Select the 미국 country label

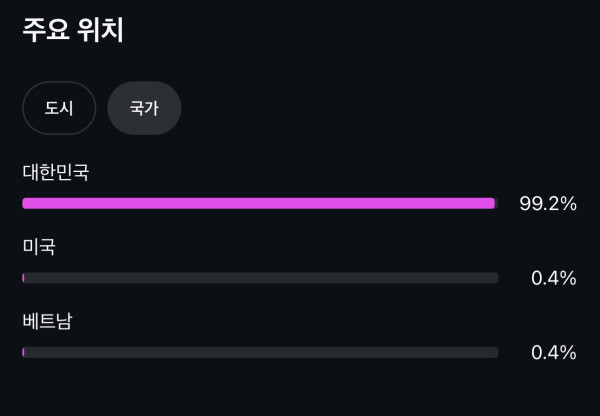39,246
